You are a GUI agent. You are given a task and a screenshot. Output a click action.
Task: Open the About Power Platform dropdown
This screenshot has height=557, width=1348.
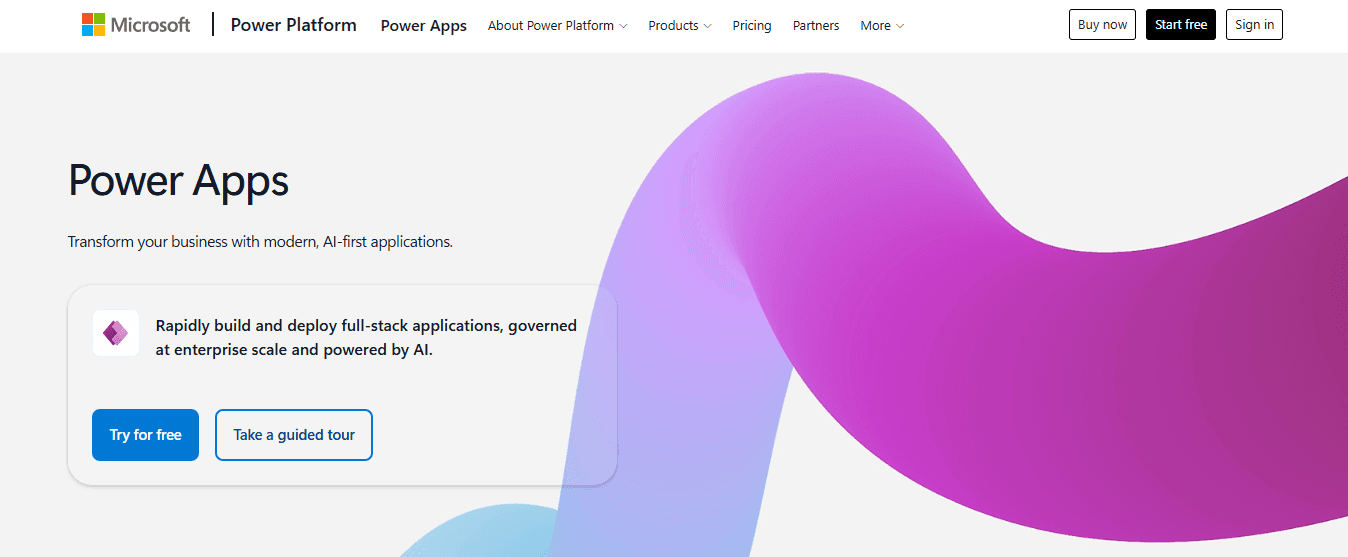558,25
